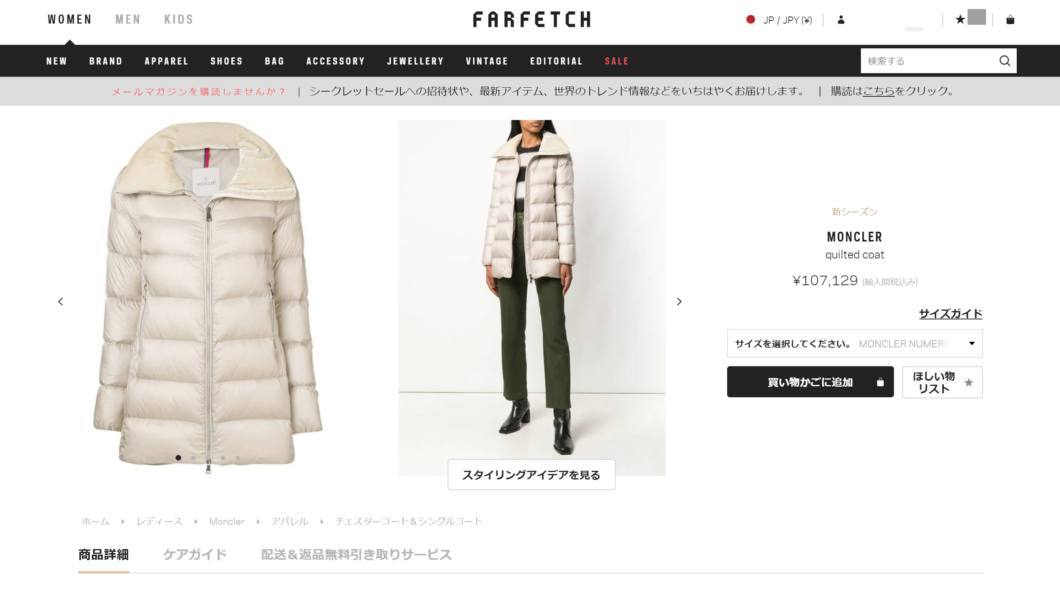Switch to the ケアガイド tab
Screen dimensions: 1060x603
pyautogui.click(x=195, y=554)
